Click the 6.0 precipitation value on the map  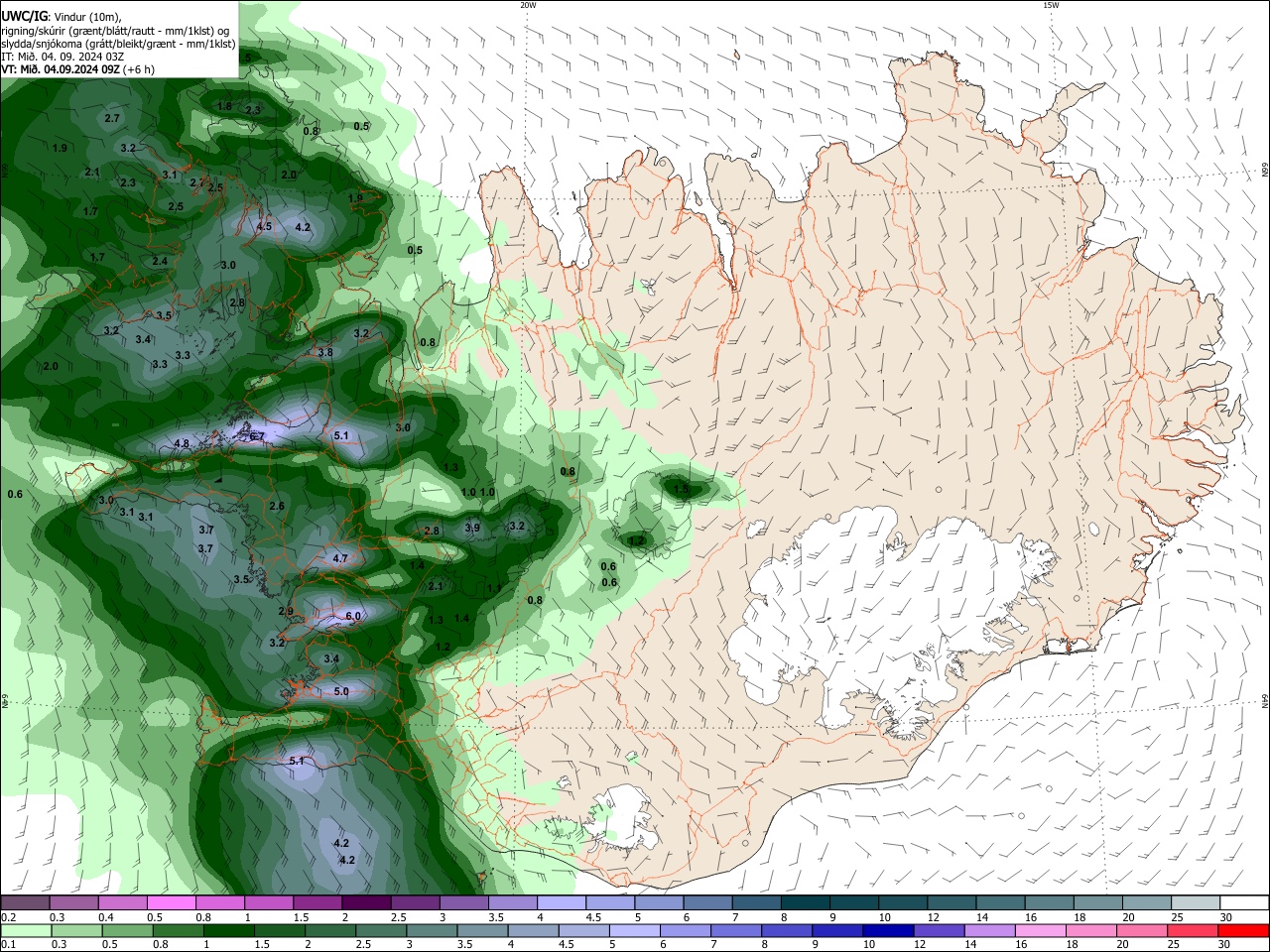353,617
